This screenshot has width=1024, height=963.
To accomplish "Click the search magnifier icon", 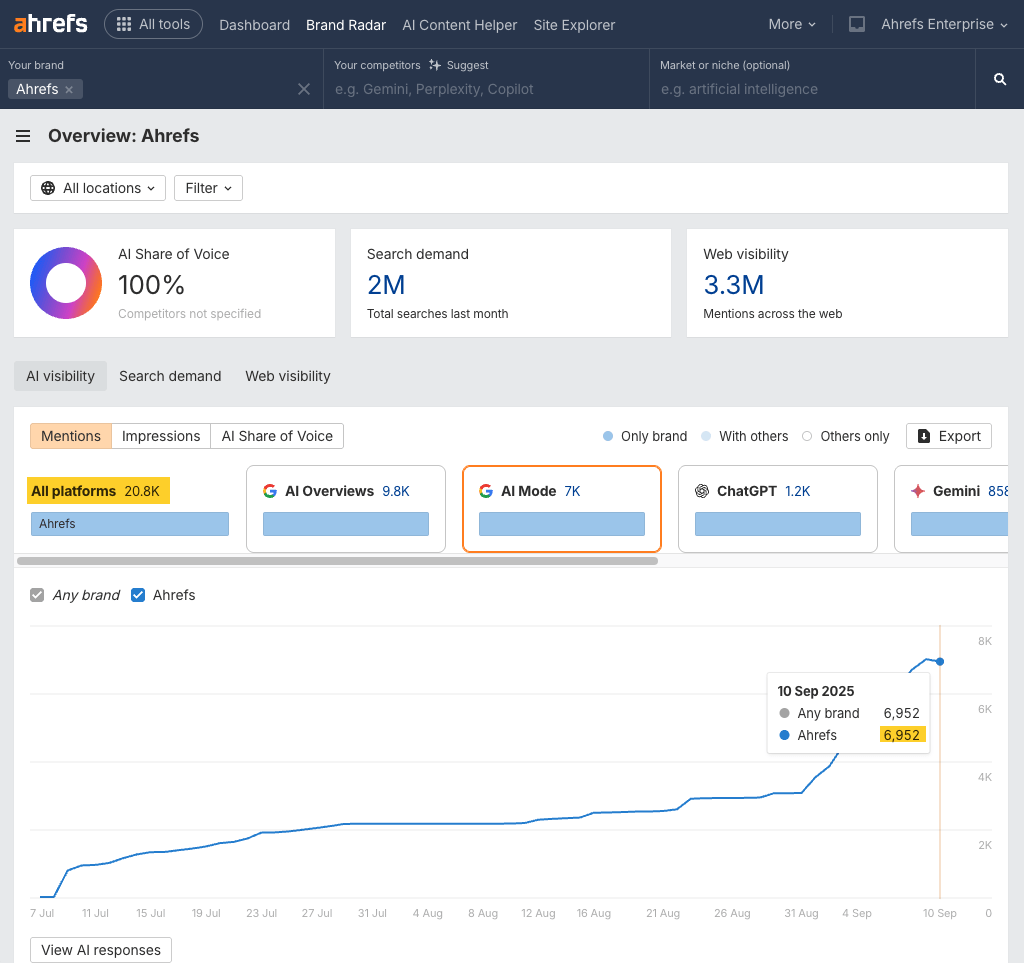I will (x=999, y=77).
